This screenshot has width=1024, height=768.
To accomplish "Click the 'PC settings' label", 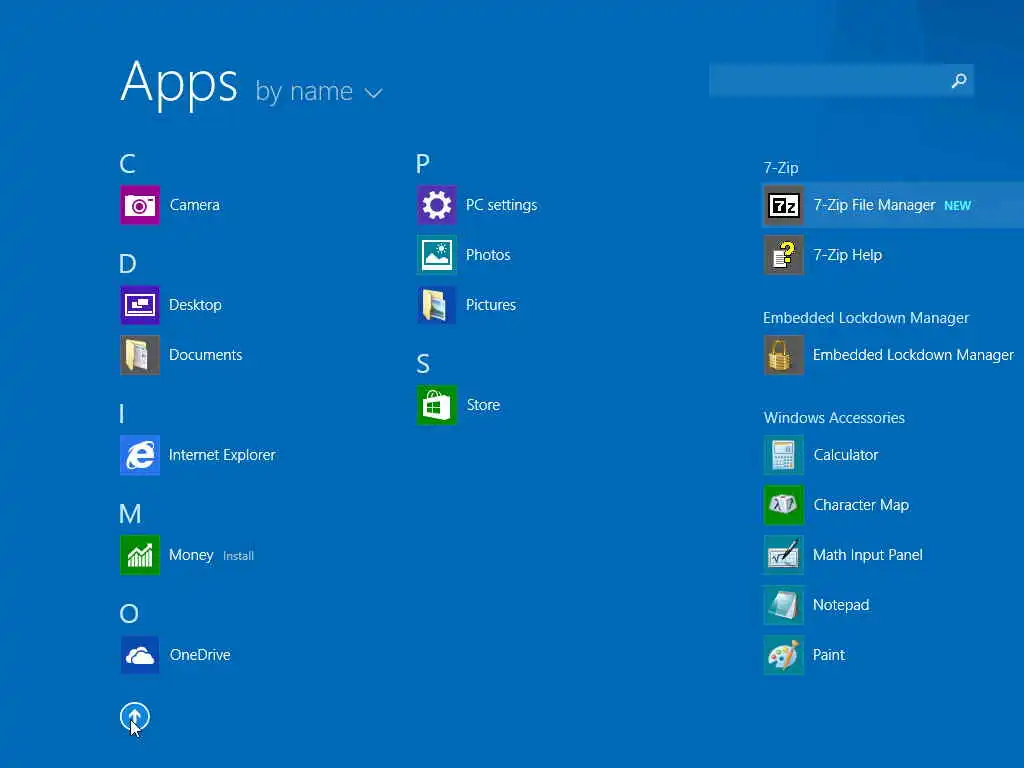I will tap(502, 205).
